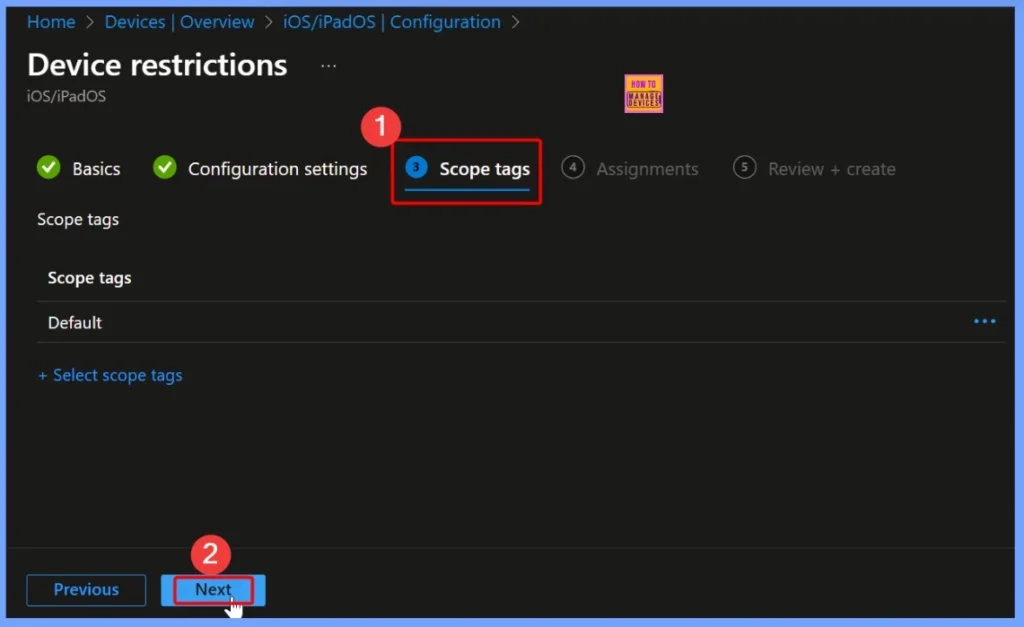1024x627 pixels.
Task: Open iOS/iPadOS | Configuration from the breadcrumb
Action: coord(392,21)
